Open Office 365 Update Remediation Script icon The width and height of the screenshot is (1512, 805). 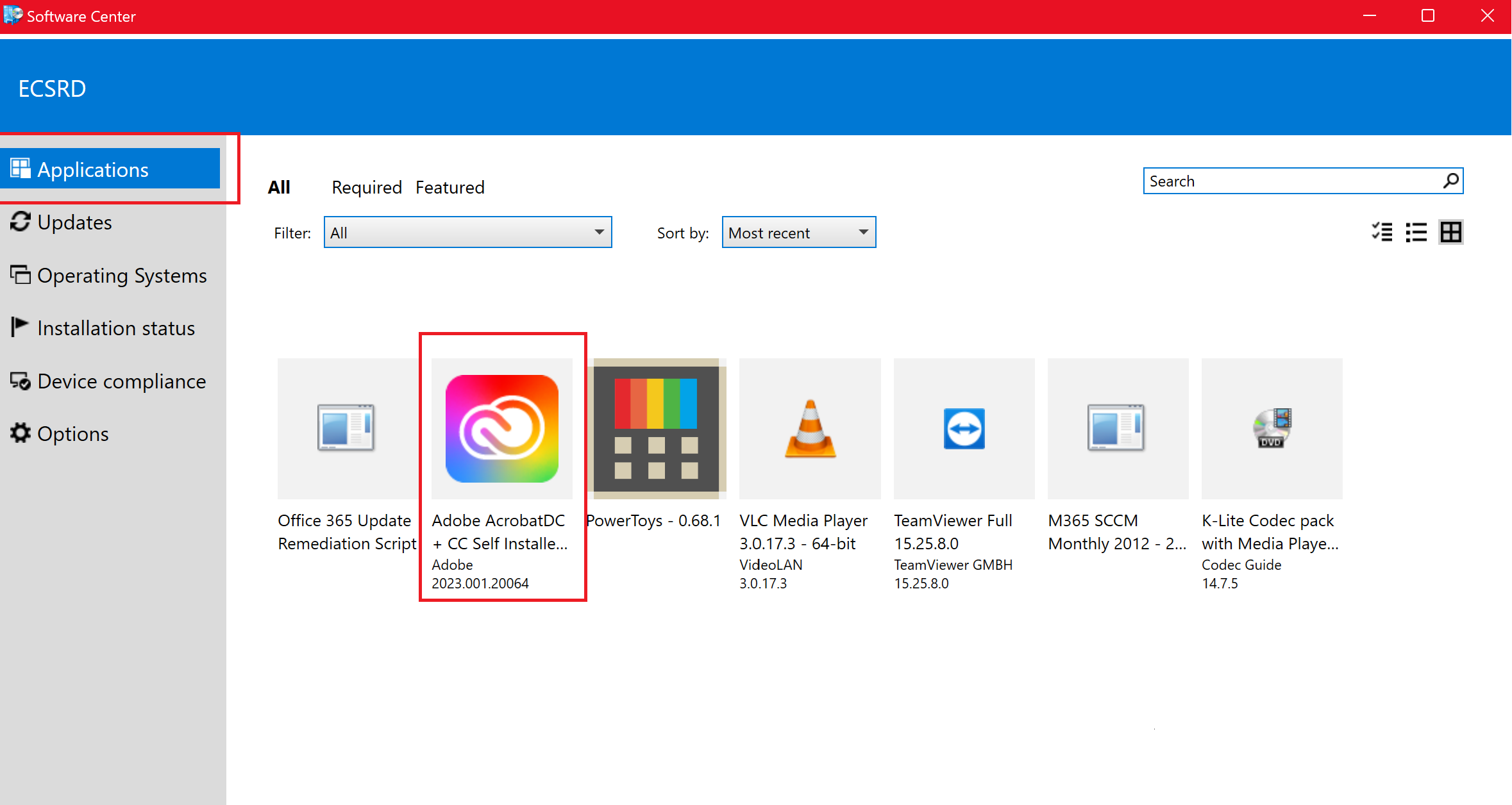tap(347, 428)
